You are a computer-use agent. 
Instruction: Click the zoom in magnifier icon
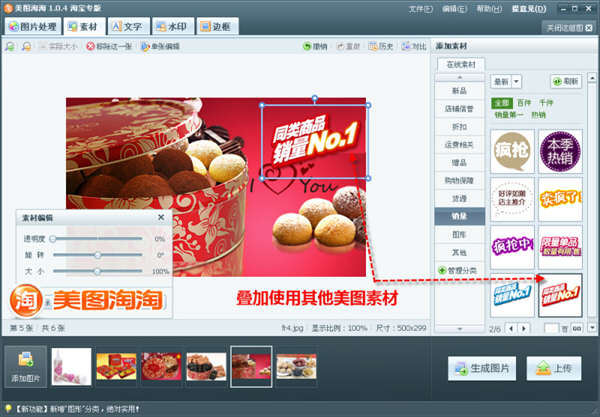[10, 46]
